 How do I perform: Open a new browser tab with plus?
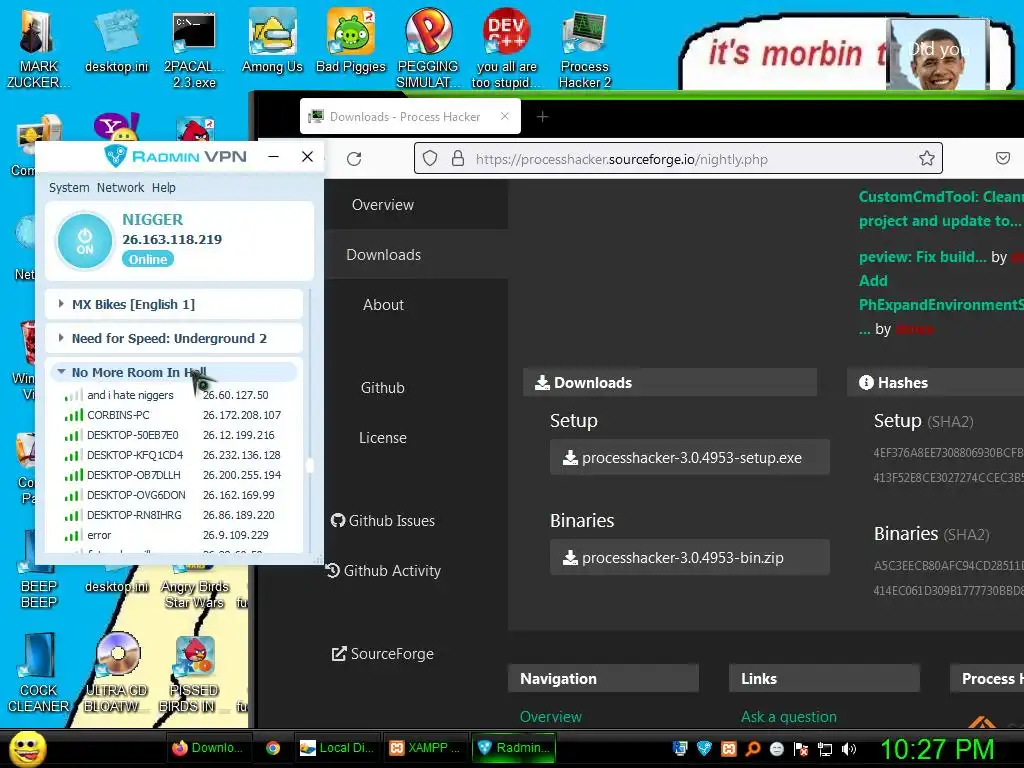tap(542, 116)
